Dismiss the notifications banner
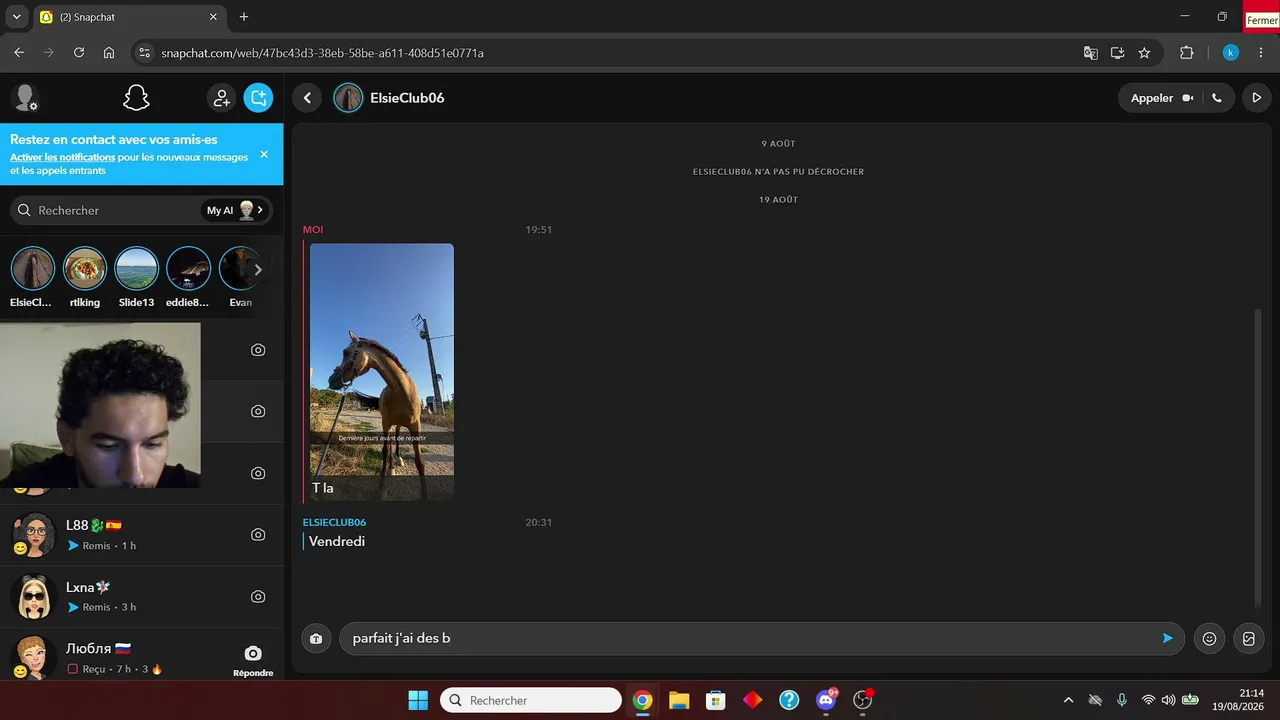 [x=264, y=154]
